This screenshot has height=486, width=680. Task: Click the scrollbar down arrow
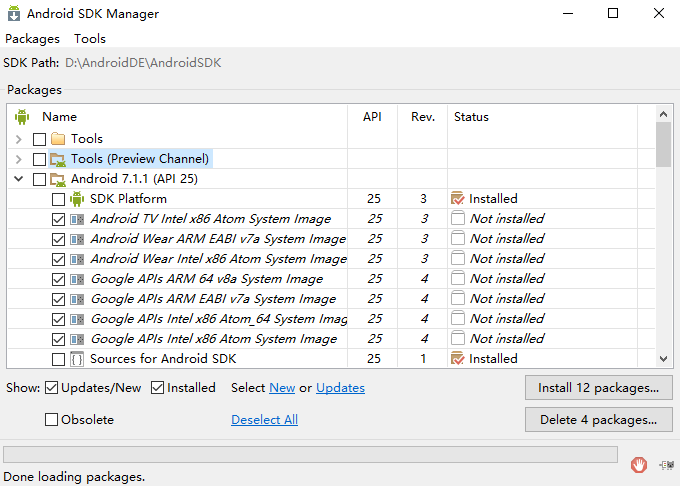(x=663, y=359)
